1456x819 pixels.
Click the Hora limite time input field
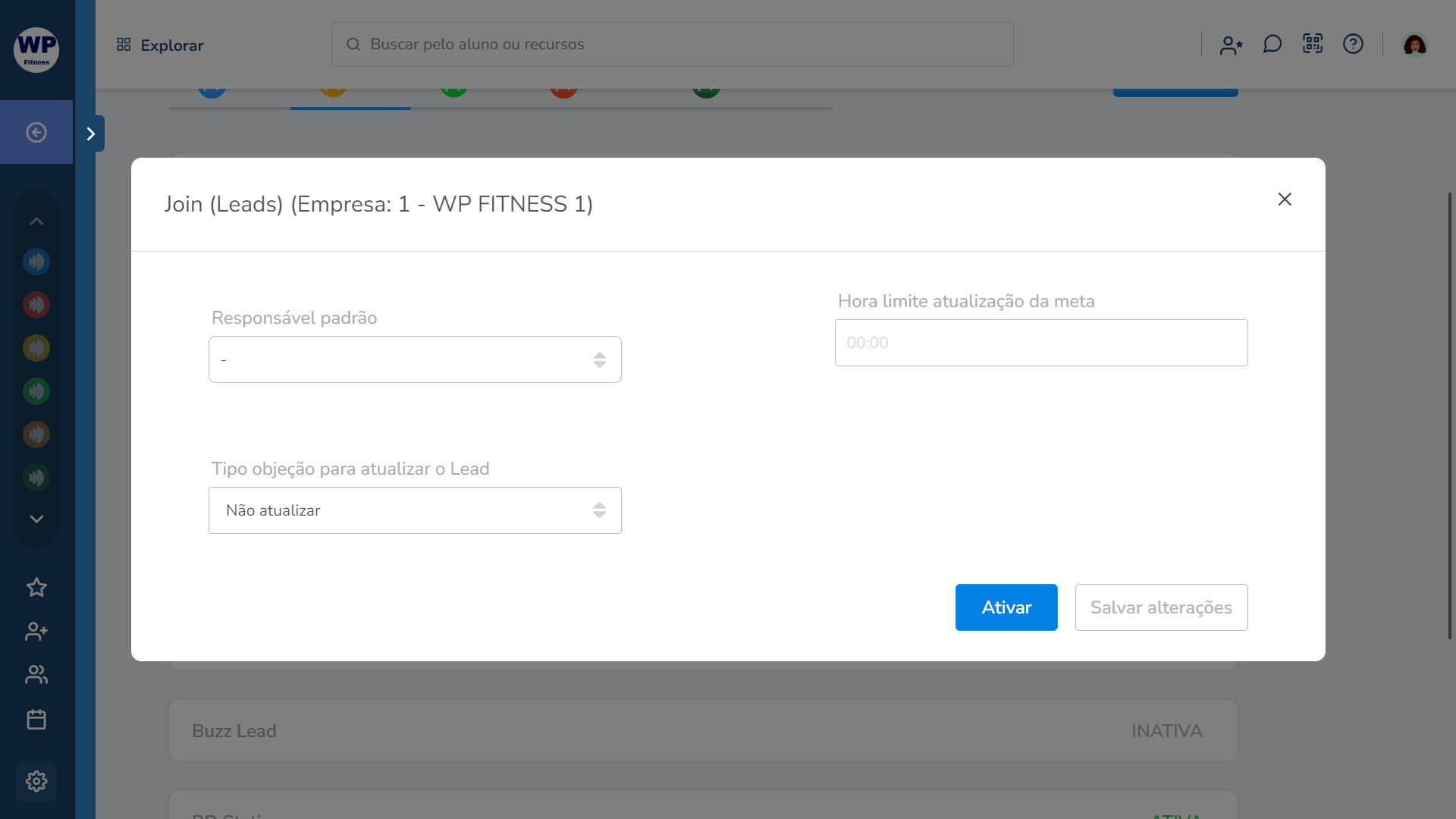tap(1041, 343)
